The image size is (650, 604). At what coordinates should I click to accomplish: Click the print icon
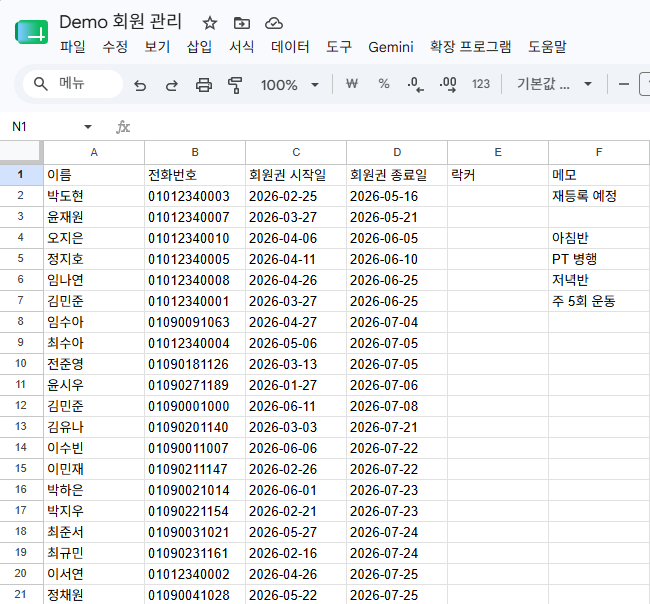coord(204,85)
